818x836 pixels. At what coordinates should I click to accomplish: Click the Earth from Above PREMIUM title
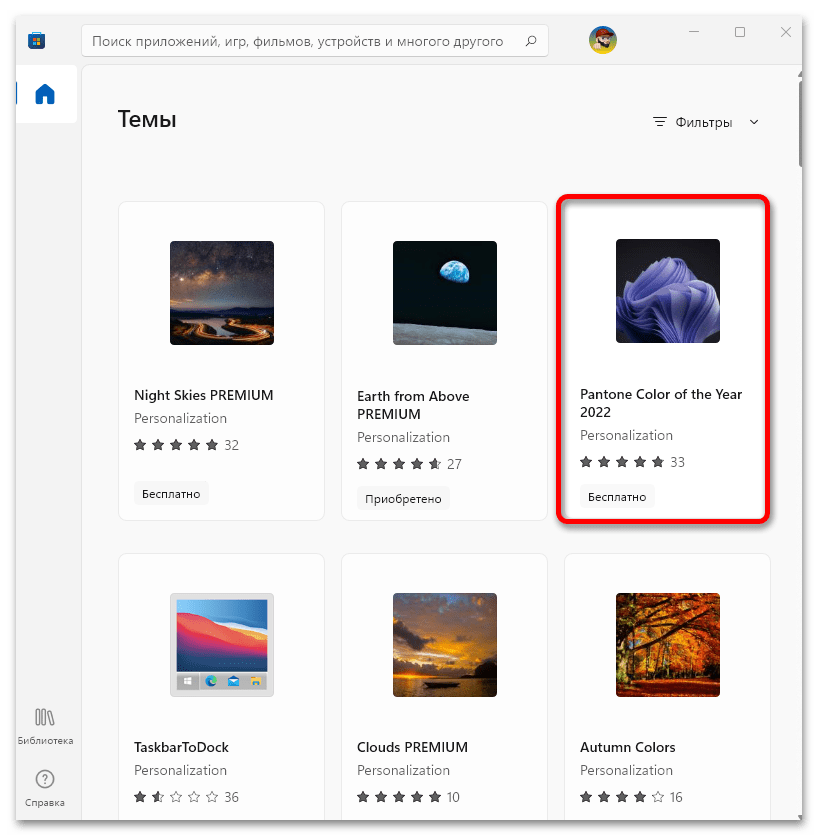(x=413, y=405)
